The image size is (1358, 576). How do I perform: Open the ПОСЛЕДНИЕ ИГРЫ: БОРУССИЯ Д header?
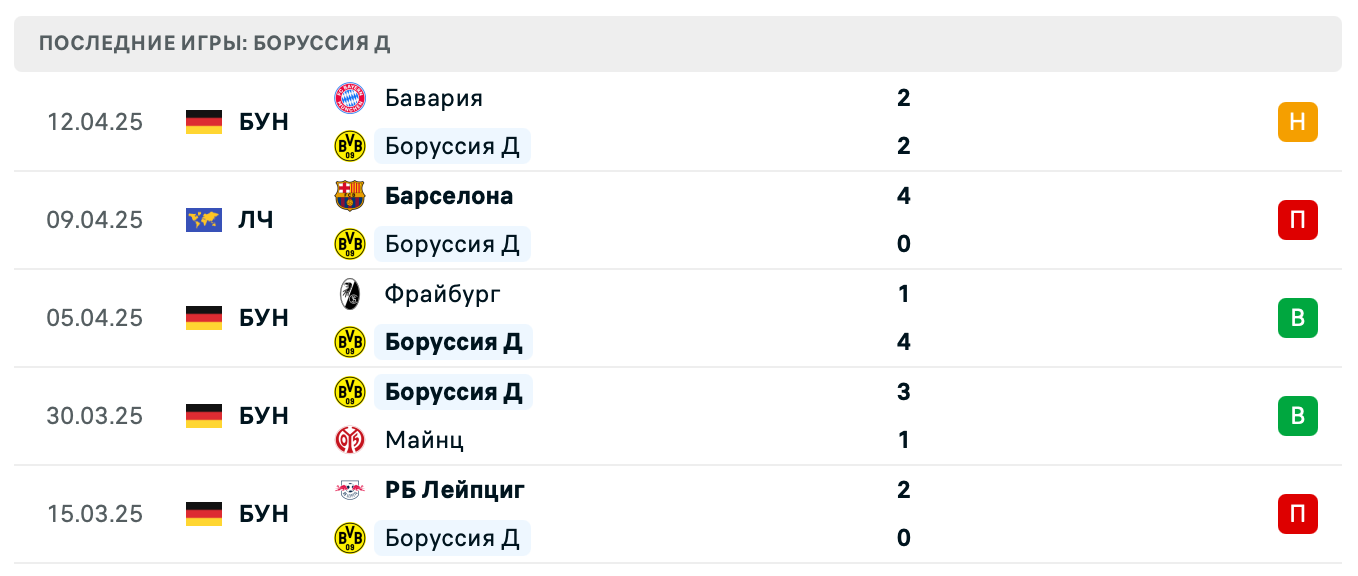pyautogui.click(x=215, y=44)
